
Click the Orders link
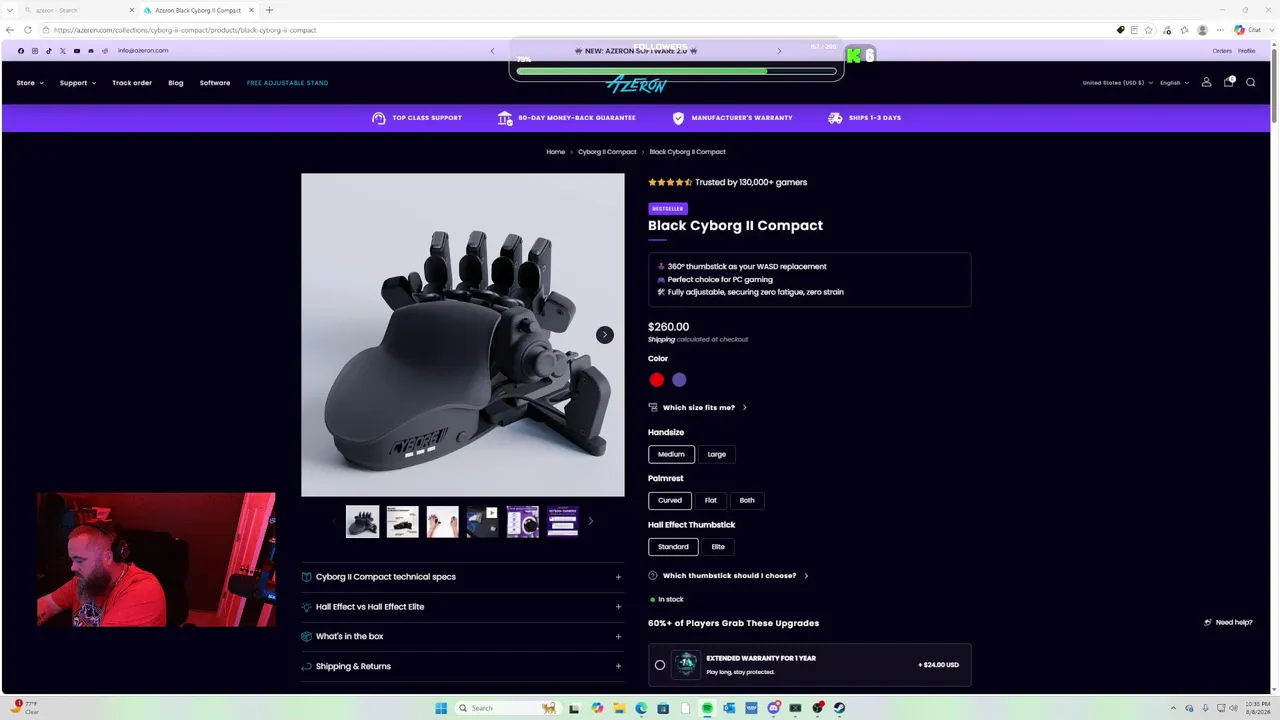click(x=1222, y=51)
